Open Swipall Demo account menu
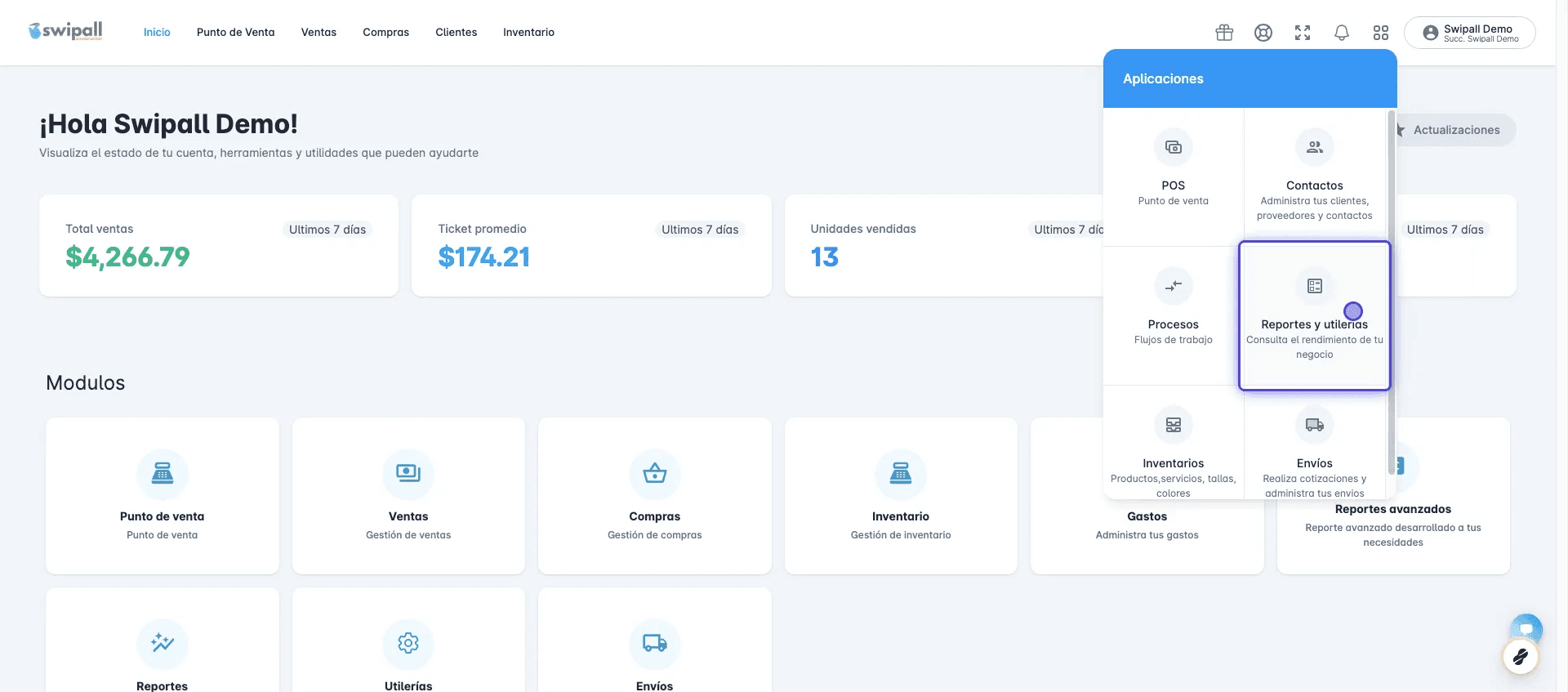The height and width of the screenshot is (692, 1568). pyautogui.click(x=1470, y=33)
